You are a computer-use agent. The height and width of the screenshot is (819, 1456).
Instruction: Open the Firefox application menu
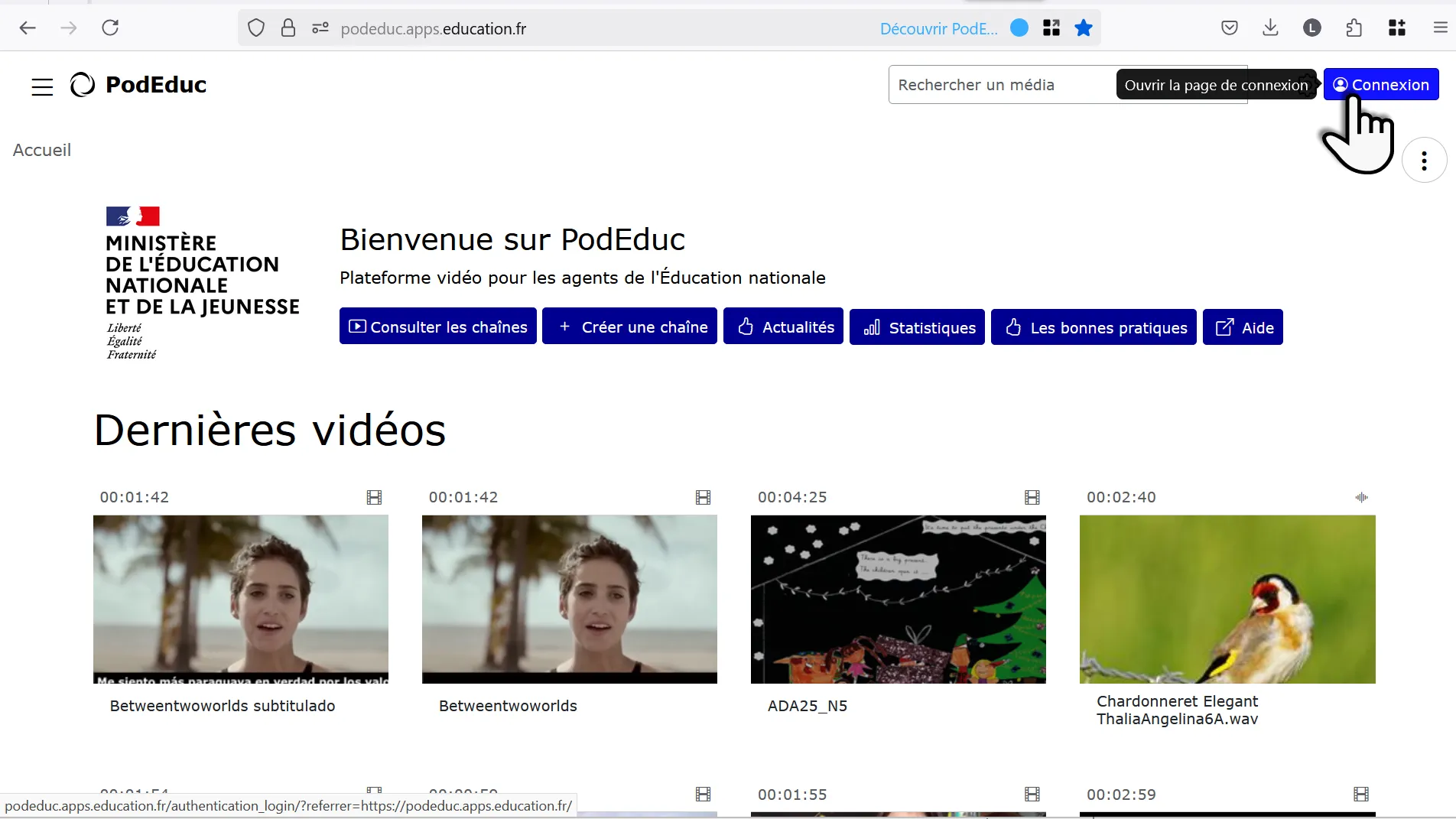tap(1441, 28)
